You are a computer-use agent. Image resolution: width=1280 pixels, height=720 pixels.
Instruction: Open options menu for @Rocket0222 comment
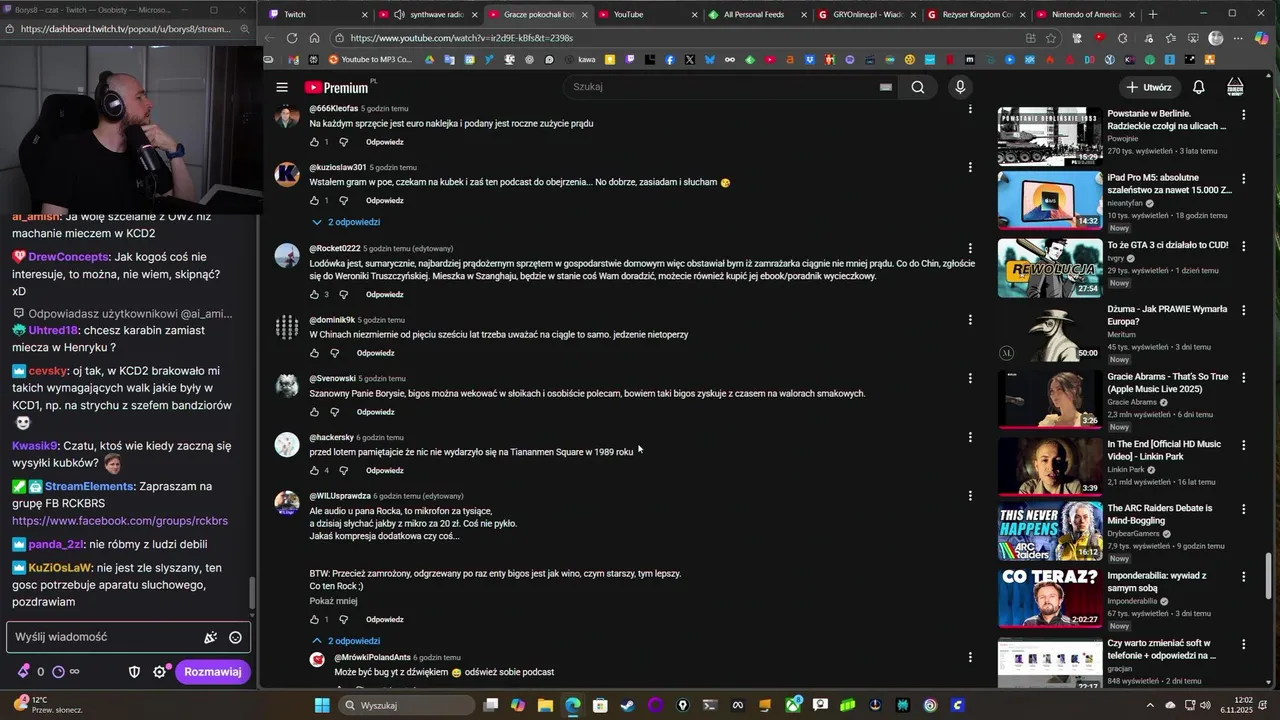970,248
